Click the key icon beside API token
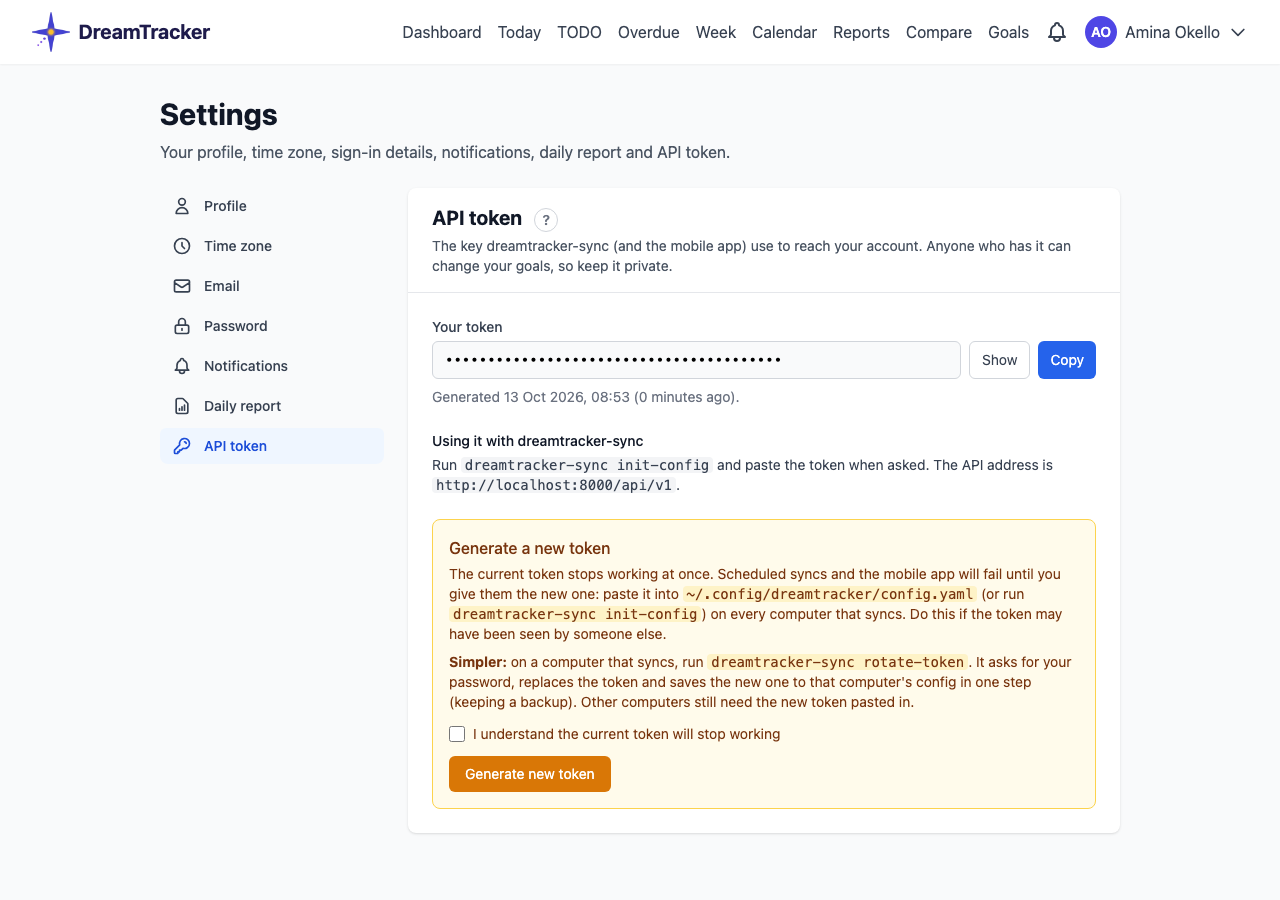The image size is (1280, 900). (x=182, y=446)
